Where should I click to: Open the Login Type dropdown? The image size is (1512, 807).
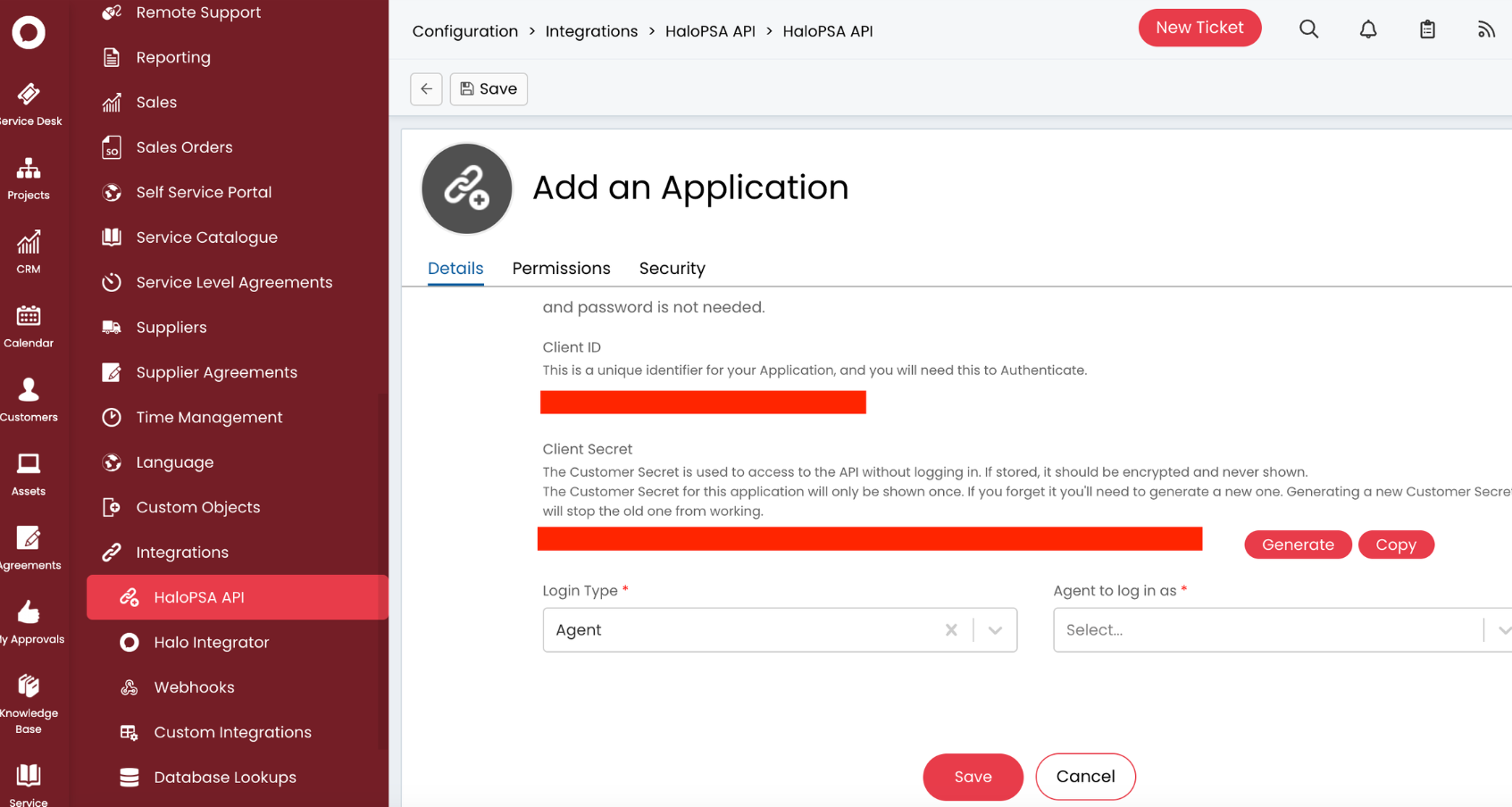994,629
